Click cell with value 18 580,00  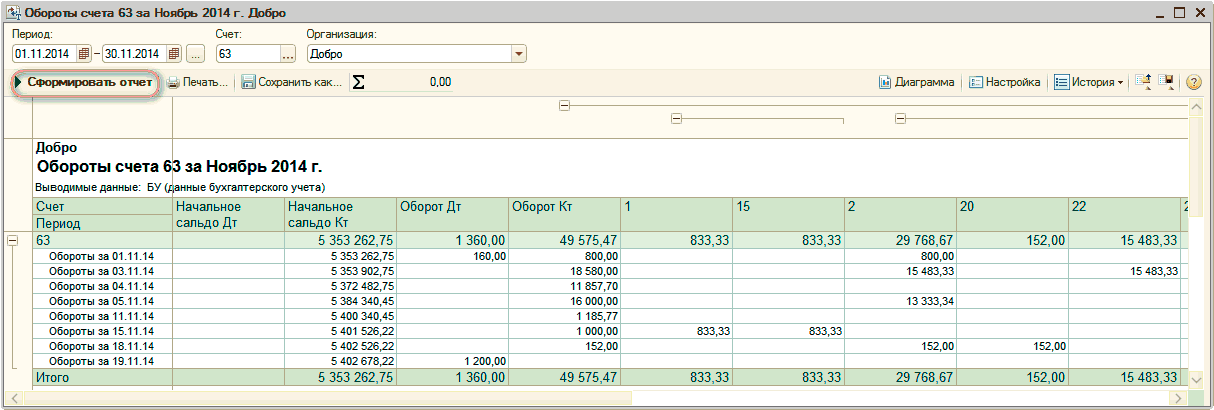pyautogui.click(x=565, y=271)
